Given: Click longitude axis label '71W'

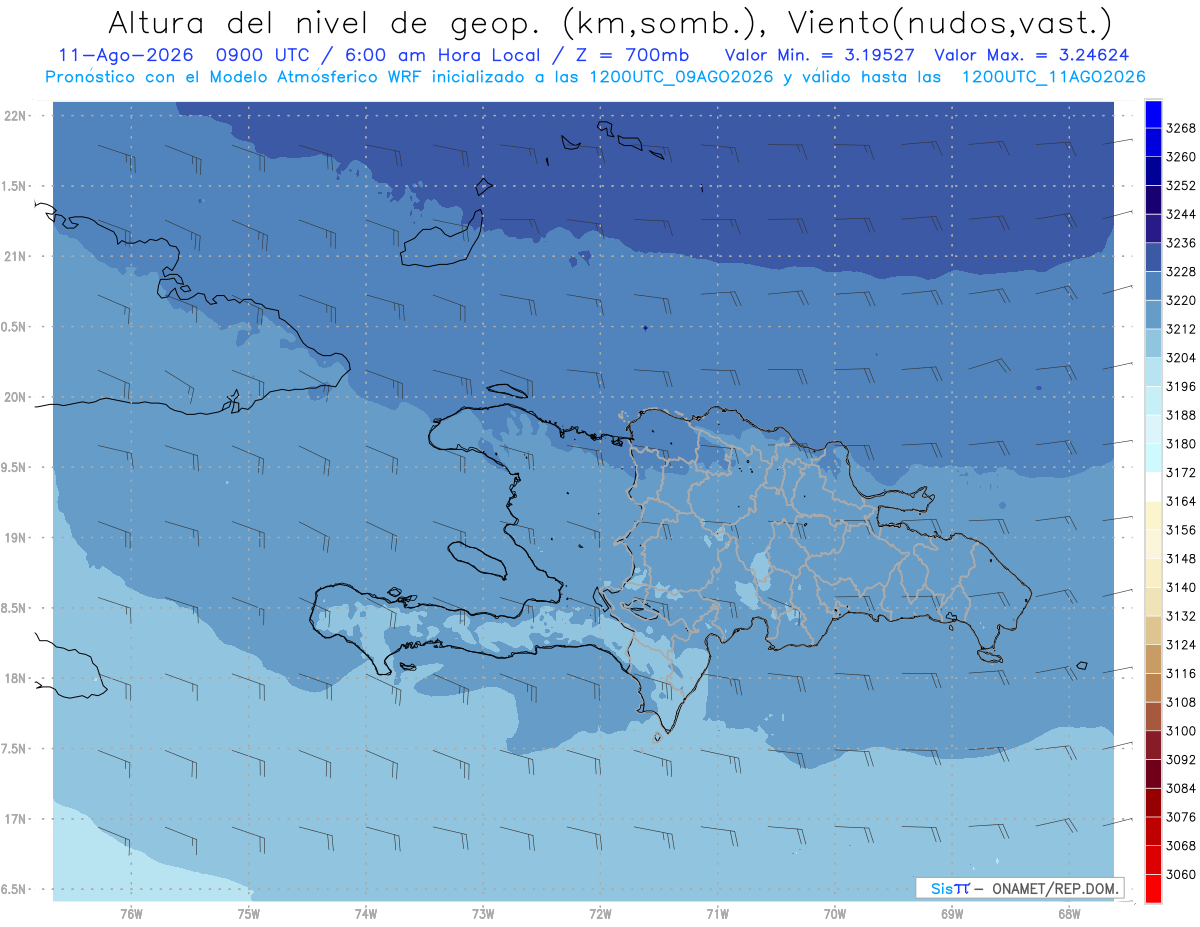Looking at the screenshot, I should [x=717, y=914].
